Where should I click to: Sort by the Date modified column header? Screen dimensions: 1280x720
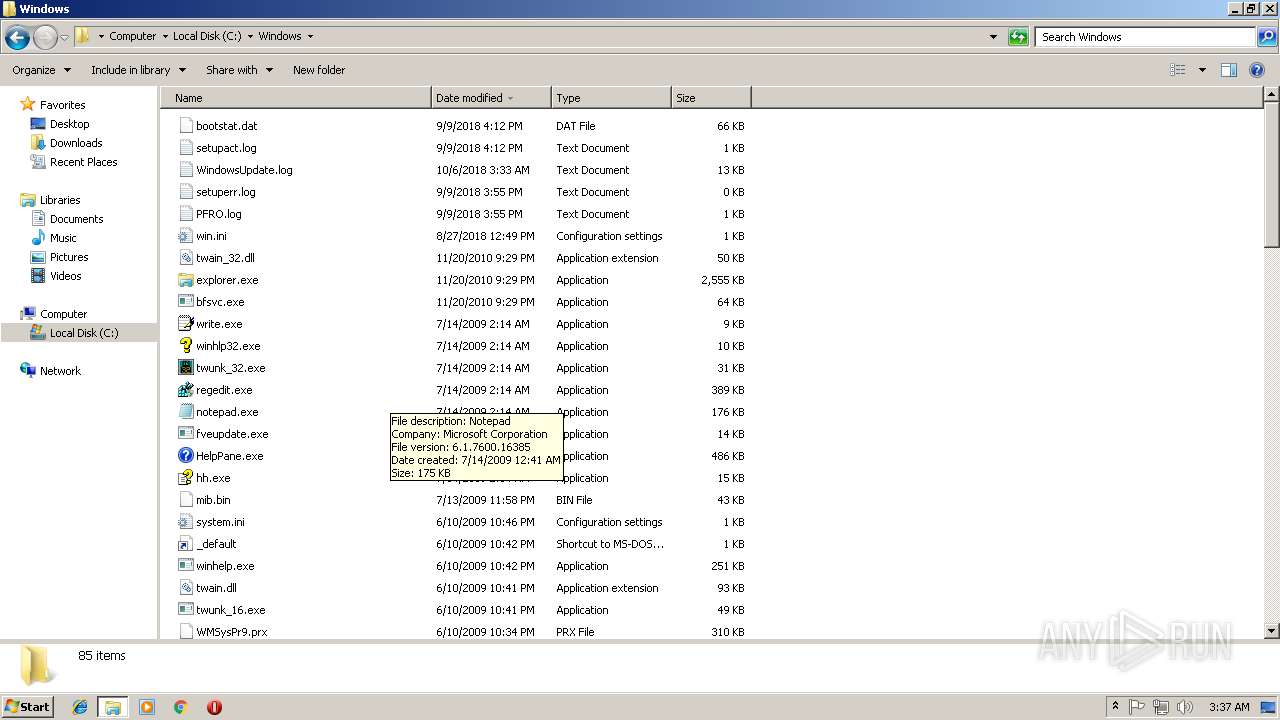491,98
